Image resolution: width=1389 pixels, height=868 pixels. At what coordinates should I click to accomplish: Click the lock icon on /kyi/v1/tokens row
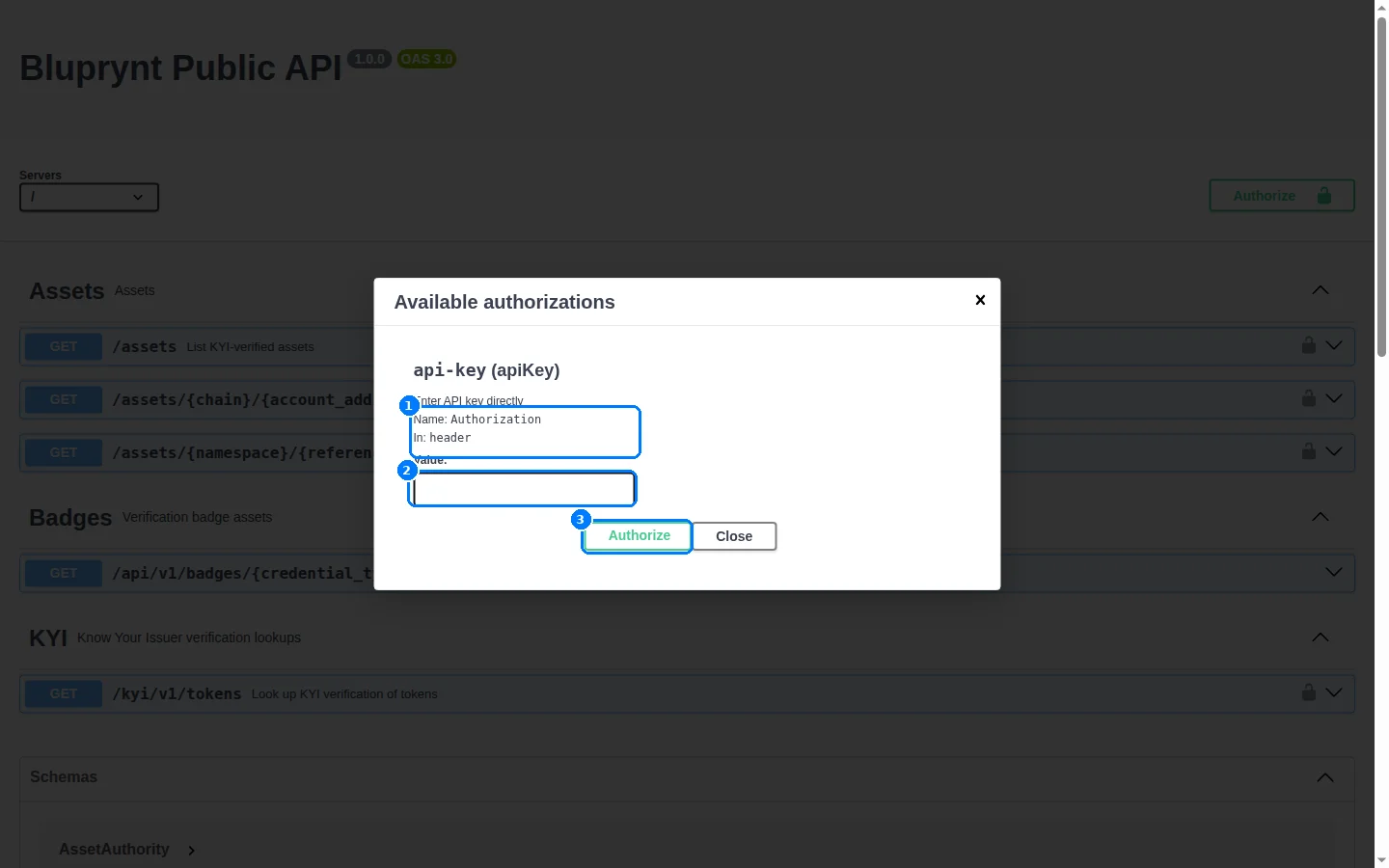pyautogui.click(x=1309, y=692)
